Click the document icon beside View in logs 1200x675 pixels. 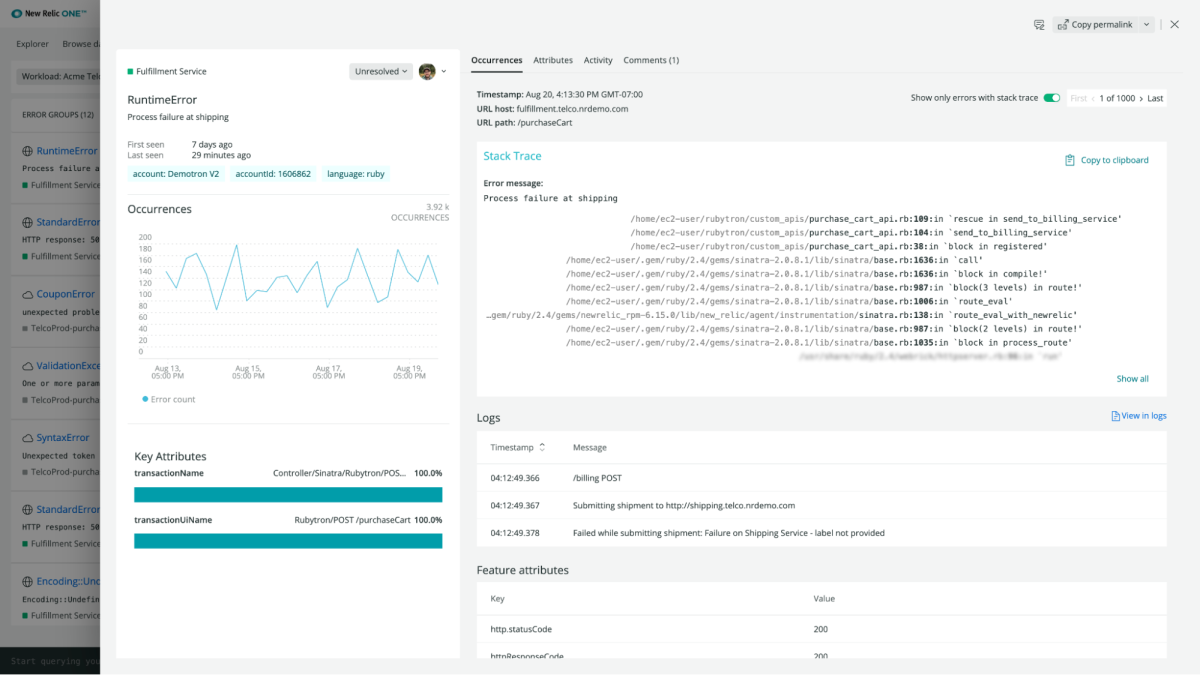click(x=1116, y=416)
